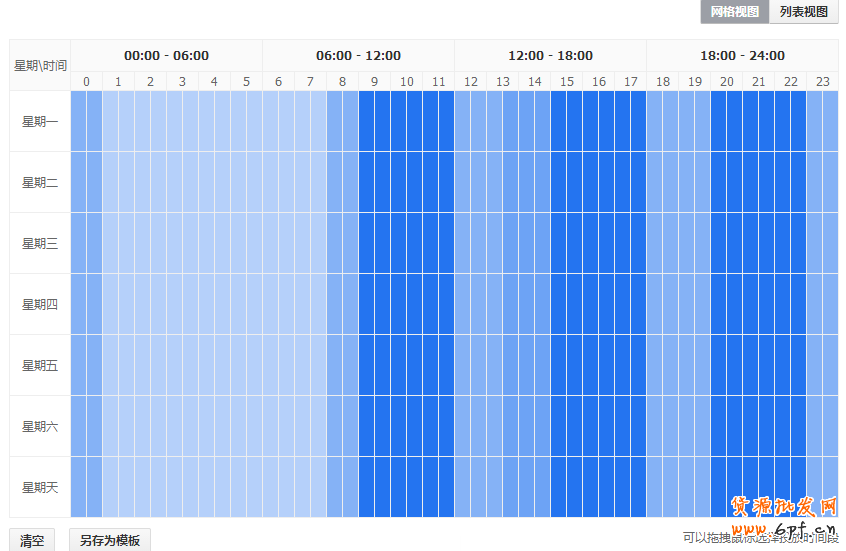
Task: Click hour 15 column header
Action: (x=566, y=82)
